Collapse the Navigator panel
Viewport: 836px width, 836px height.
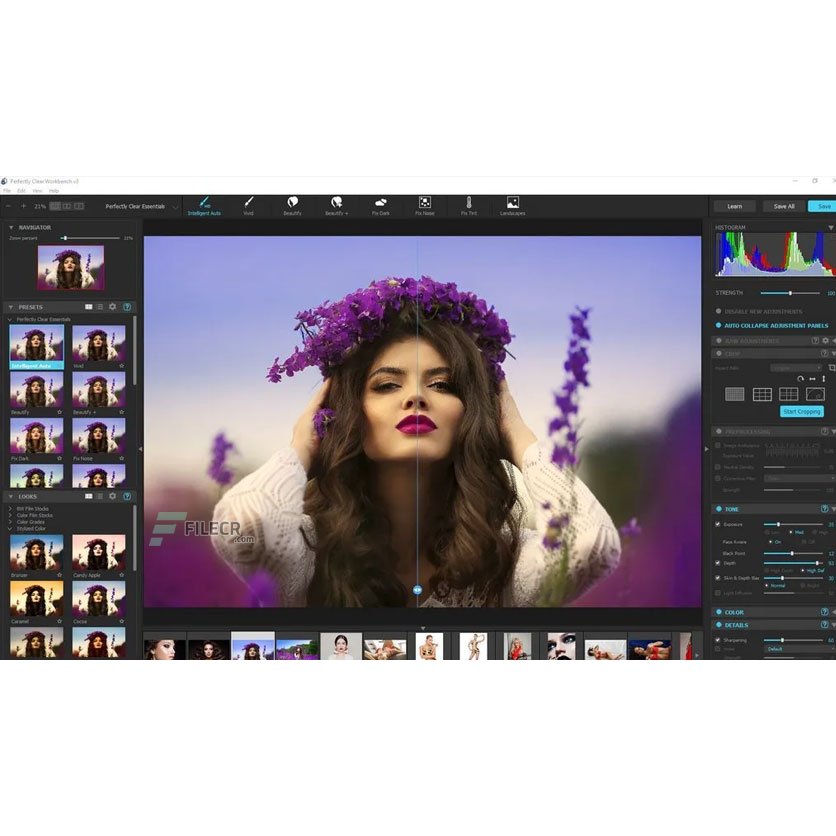click(11, 228)
